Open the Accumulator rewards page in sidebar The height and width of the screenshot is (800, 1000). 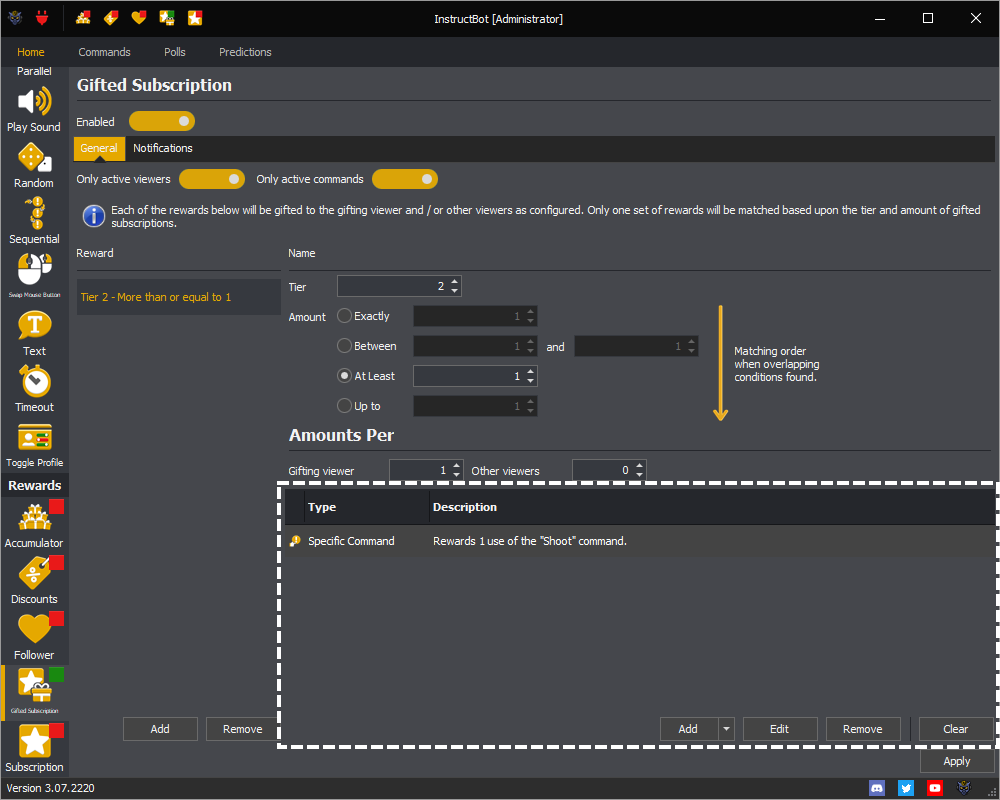pos(34,526)
